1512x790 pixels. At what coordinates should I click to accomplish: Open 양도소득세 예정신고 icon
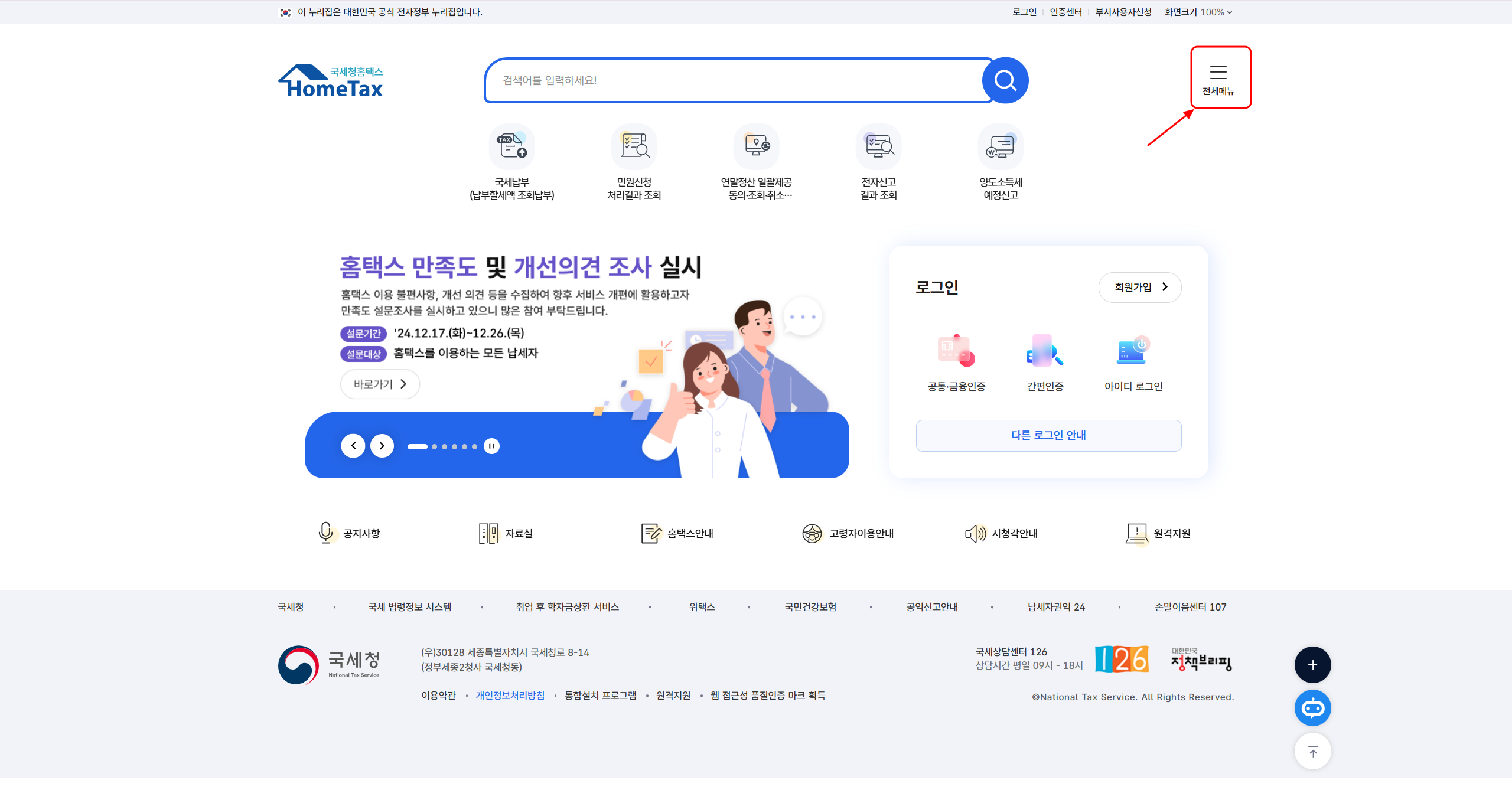pos(1001,146)
